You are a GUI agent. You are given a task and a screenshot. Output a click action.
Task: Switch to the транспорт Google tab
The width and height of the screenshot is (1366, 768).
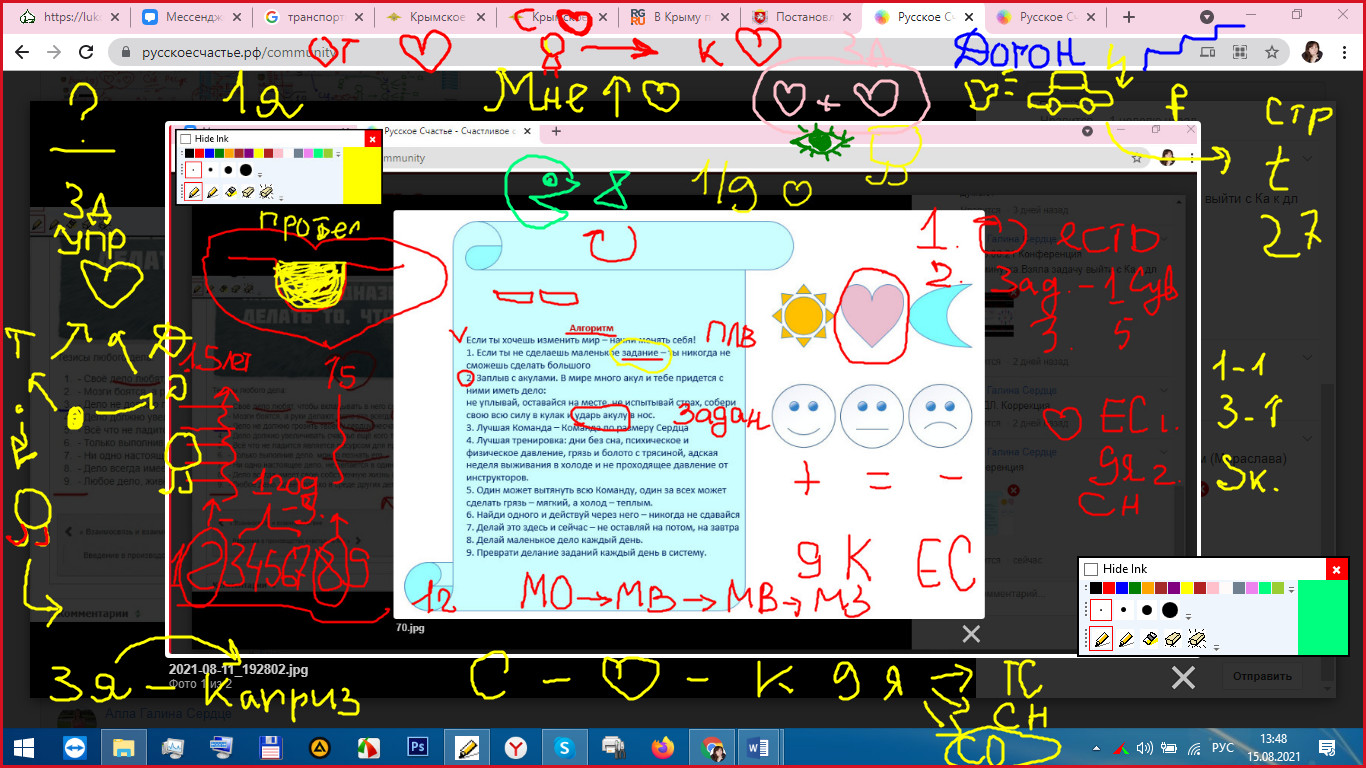314,17
